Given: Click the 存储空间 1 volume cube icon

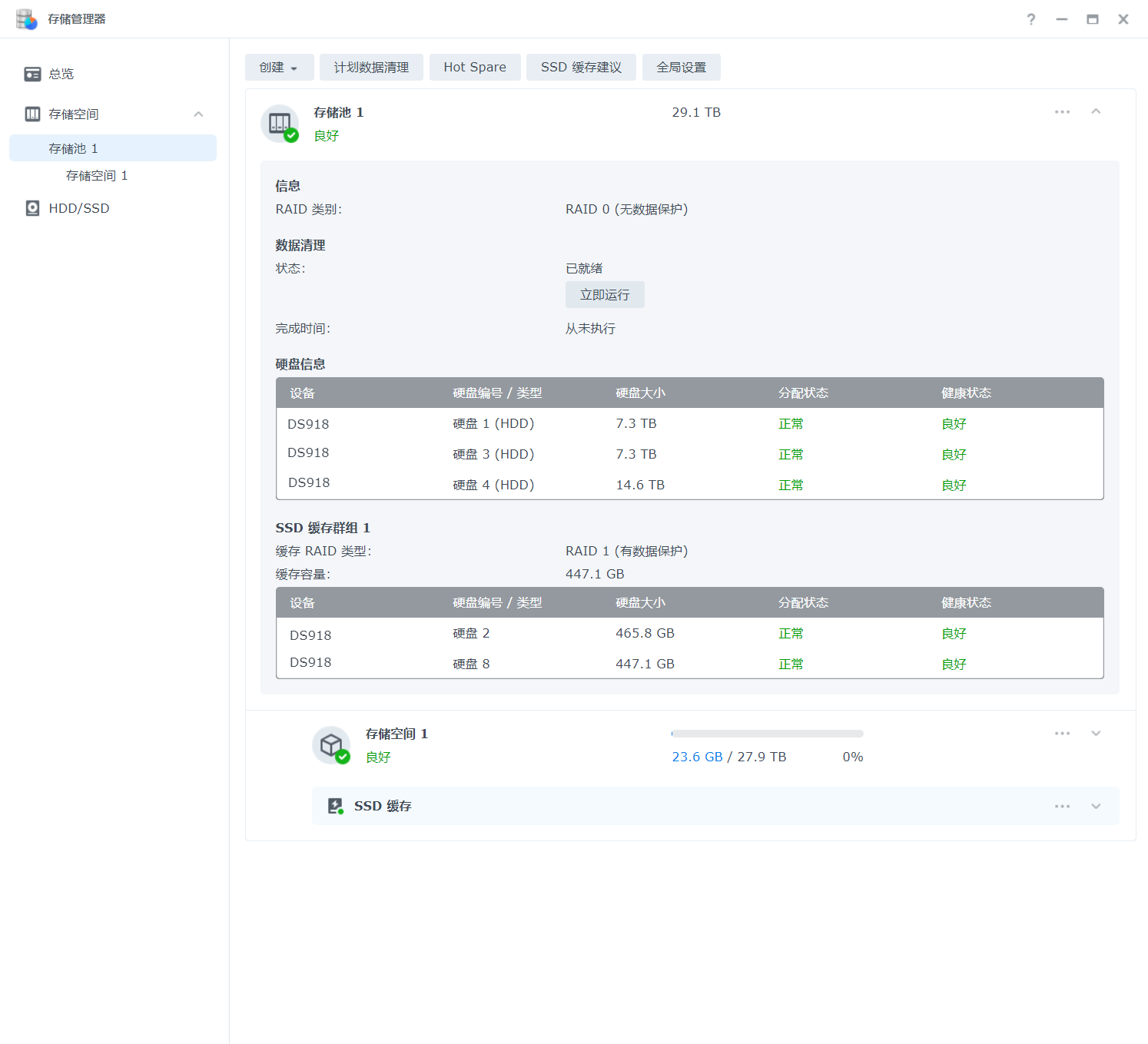Looking at the screenshot, I should [x=331, y=745].
